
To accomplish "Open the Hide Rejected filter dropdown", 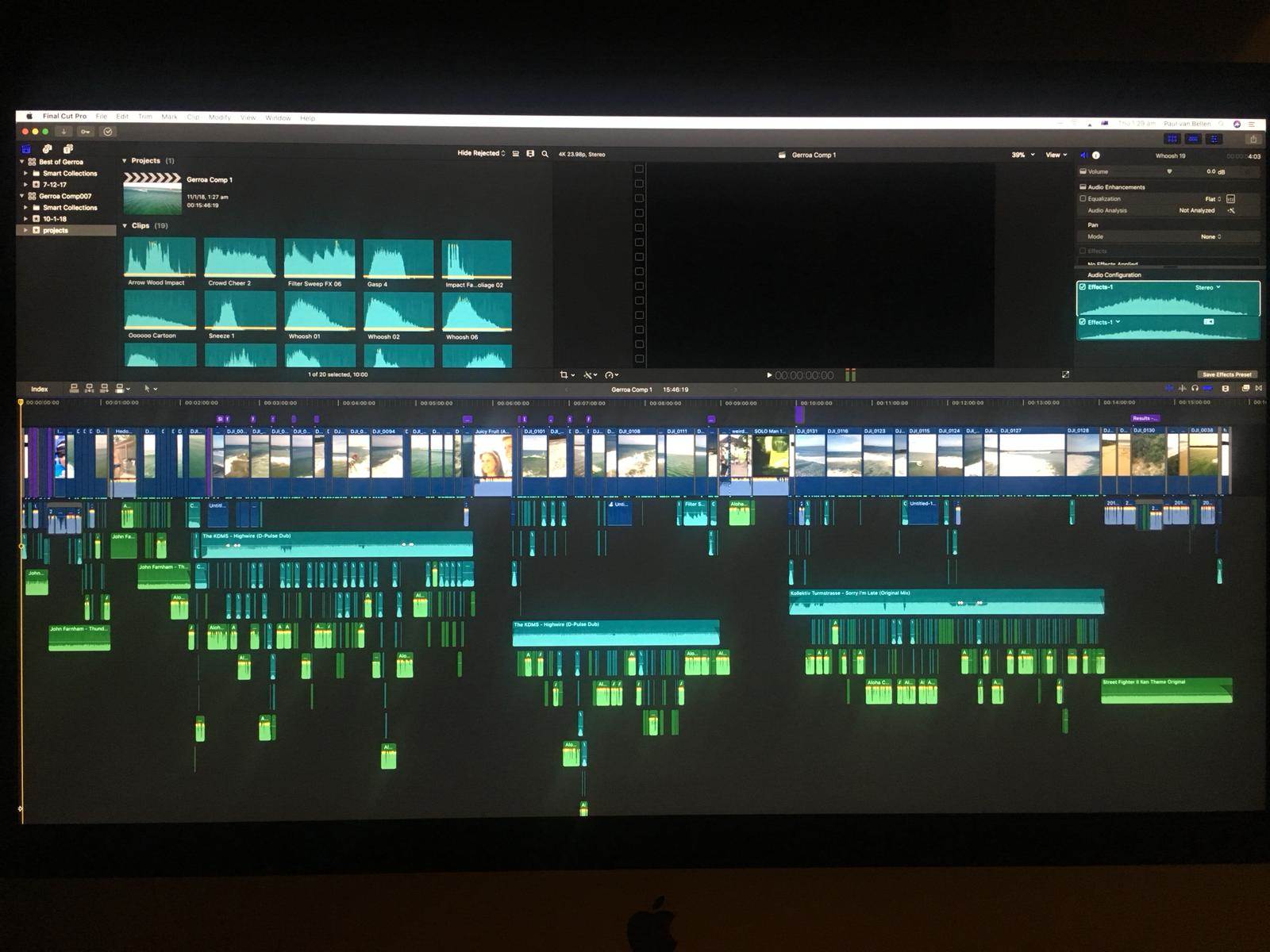I will click(481, 153).
